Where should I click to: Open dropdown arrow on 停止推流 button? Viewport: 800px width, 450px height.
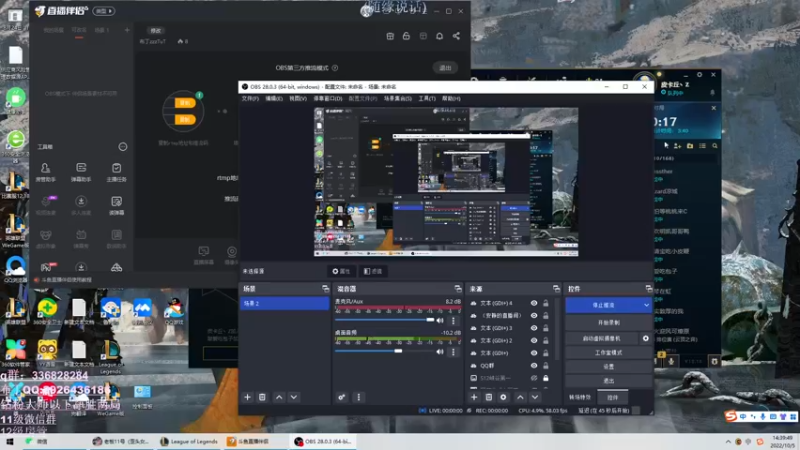click(646, 305)
